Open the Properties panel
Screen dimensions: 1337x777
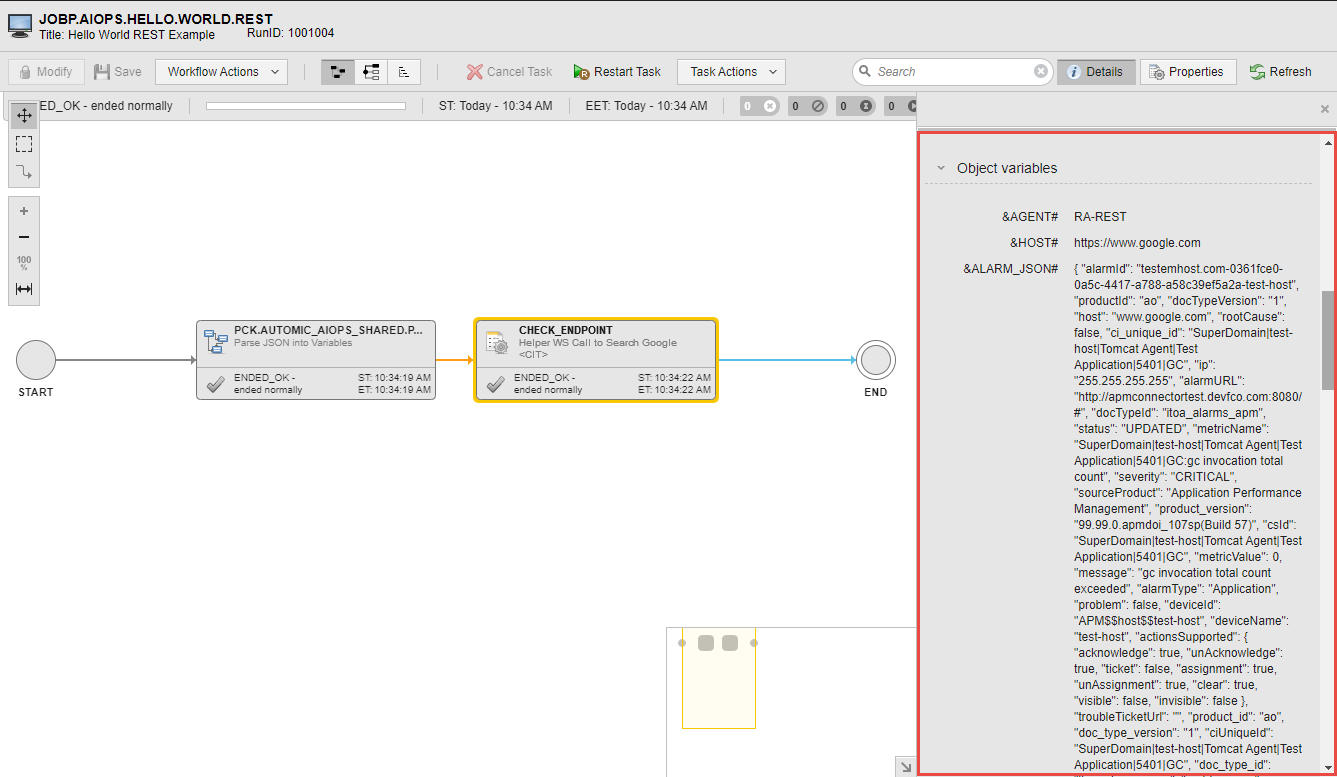click(x=1187, y=72)
